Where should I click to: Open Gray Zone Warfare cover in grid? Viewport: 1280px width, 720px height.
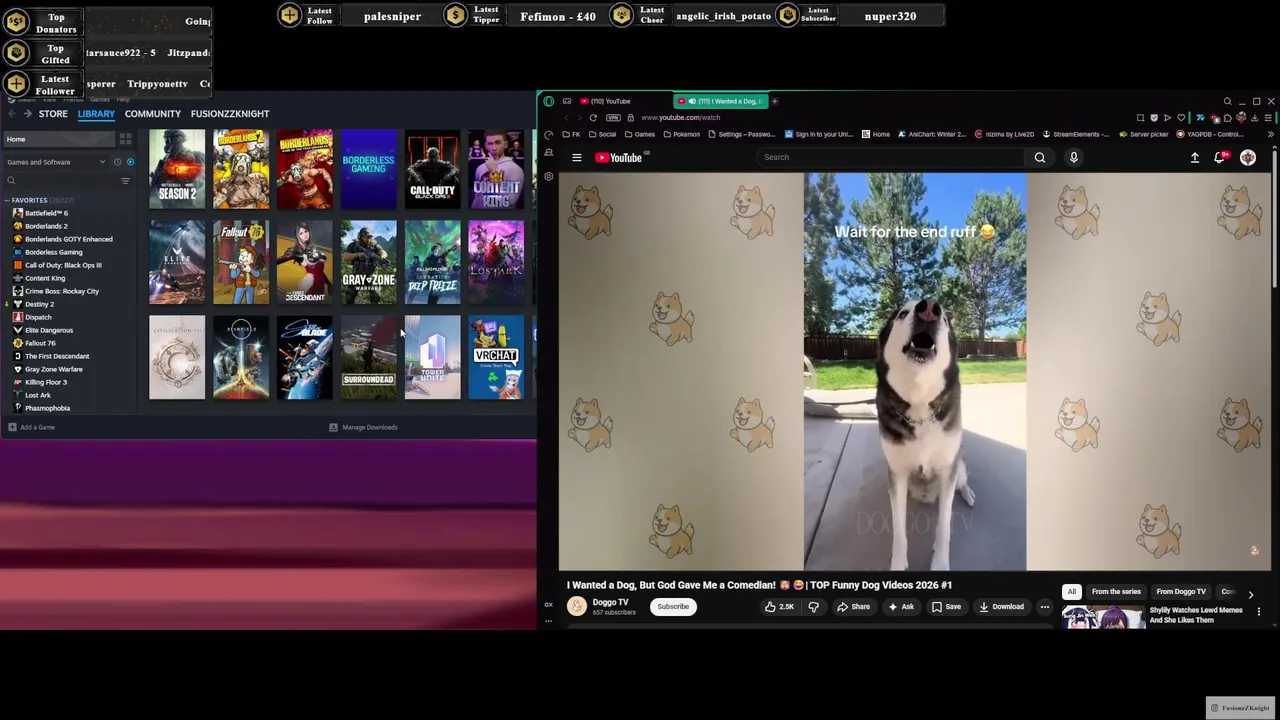[369, 262]
